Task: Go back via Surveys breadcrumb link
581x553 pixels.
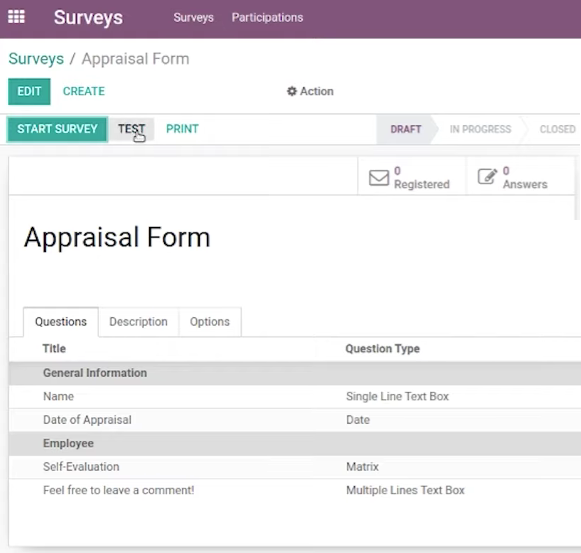Action: point(36,59)
